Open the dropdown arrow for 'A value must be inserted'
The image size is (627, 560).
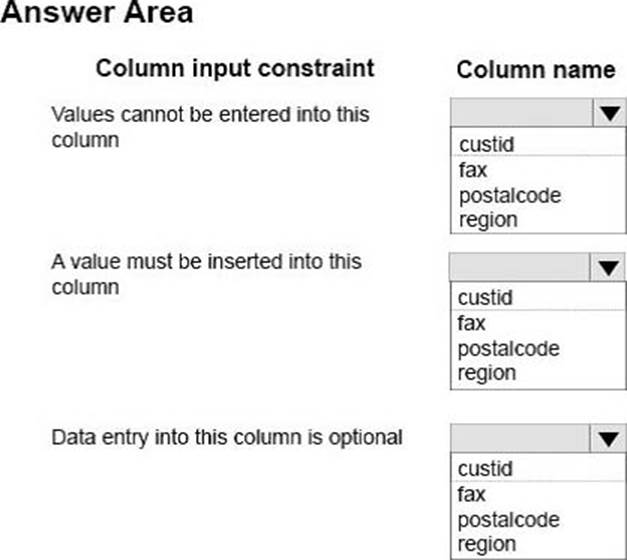click(x=607, y=268)
